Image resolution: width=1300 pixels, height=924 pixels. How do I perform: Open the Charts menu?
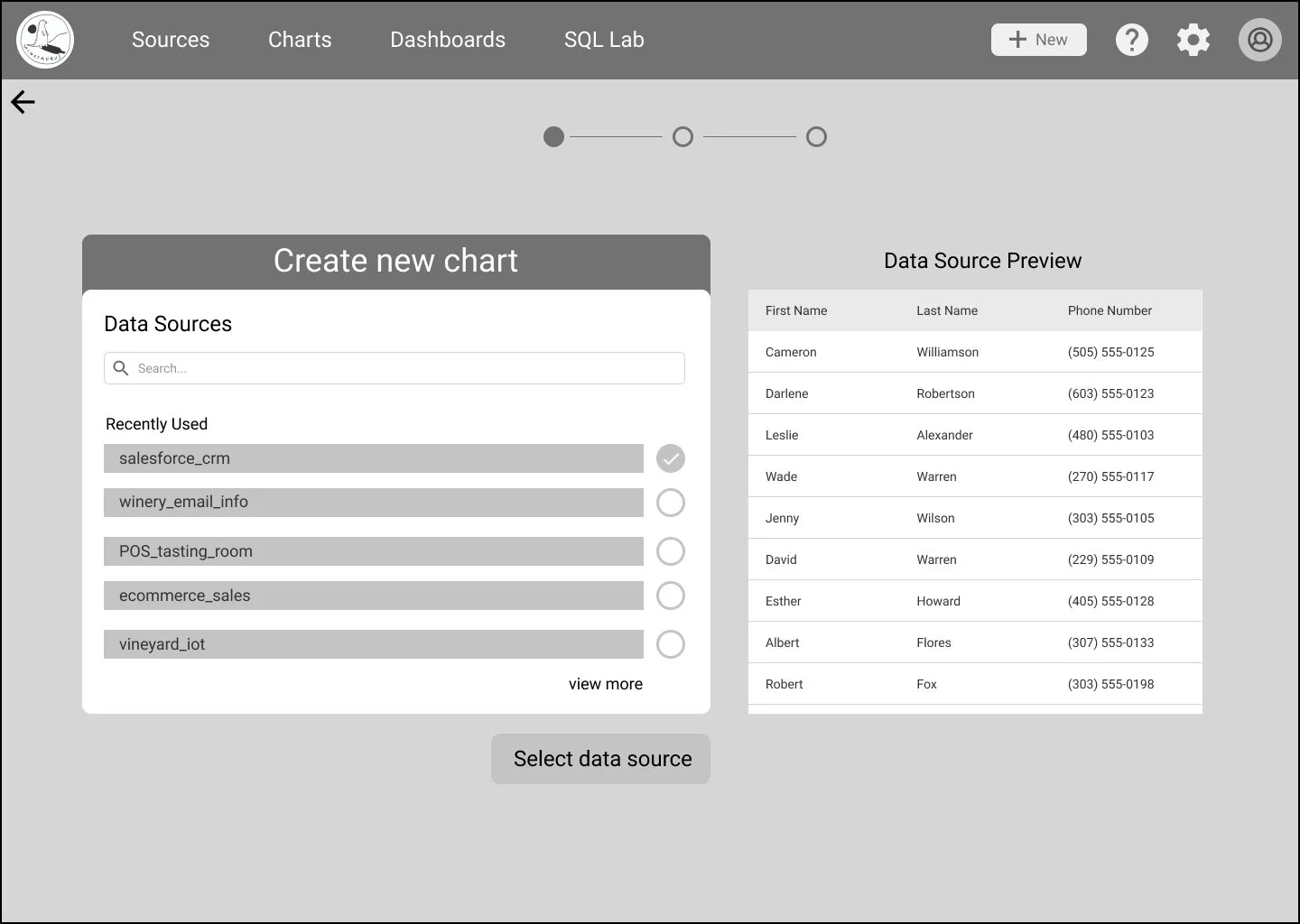pos(300,40)
